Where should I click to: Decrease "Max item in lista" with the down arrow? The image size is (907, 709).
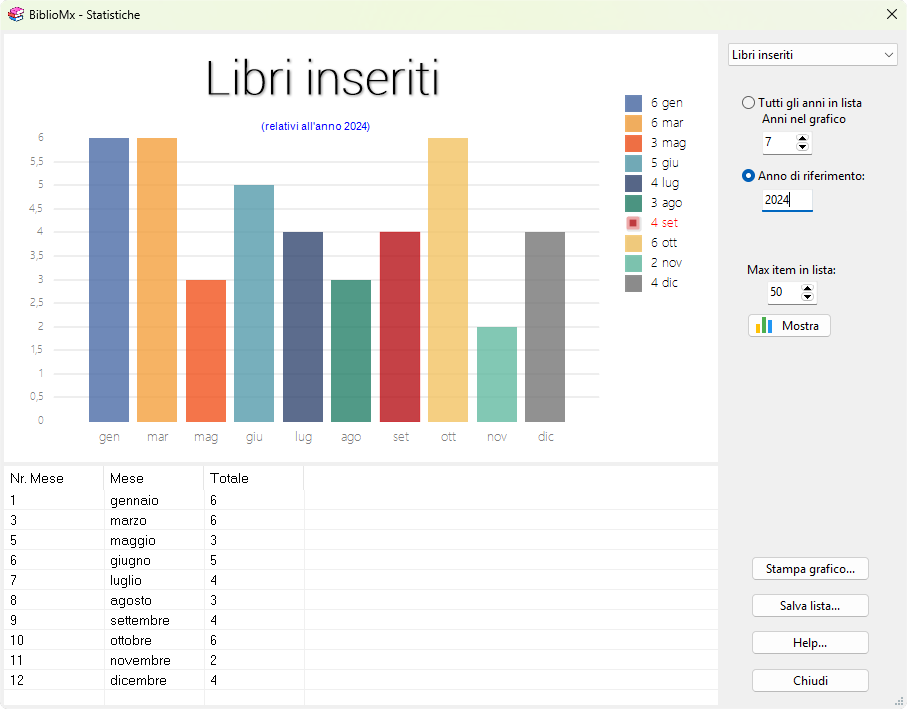tap(806, 297)
